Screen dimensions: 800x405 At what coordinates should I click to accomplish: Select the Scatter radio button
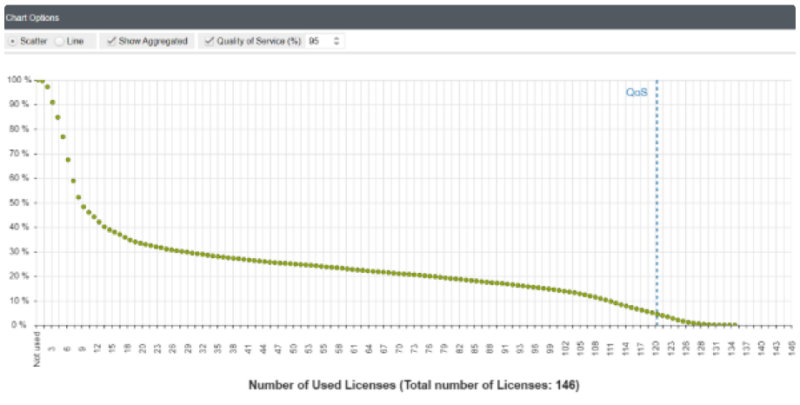pos(12,41)
